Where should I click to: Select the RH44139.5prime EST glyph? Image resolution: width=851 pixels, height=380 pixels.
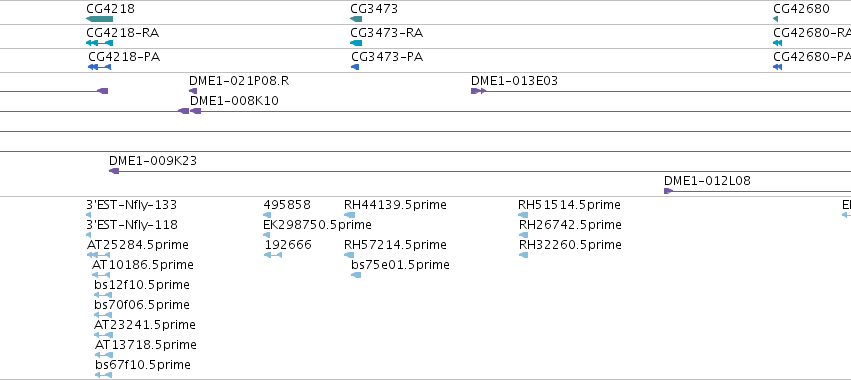pos(350,215)
